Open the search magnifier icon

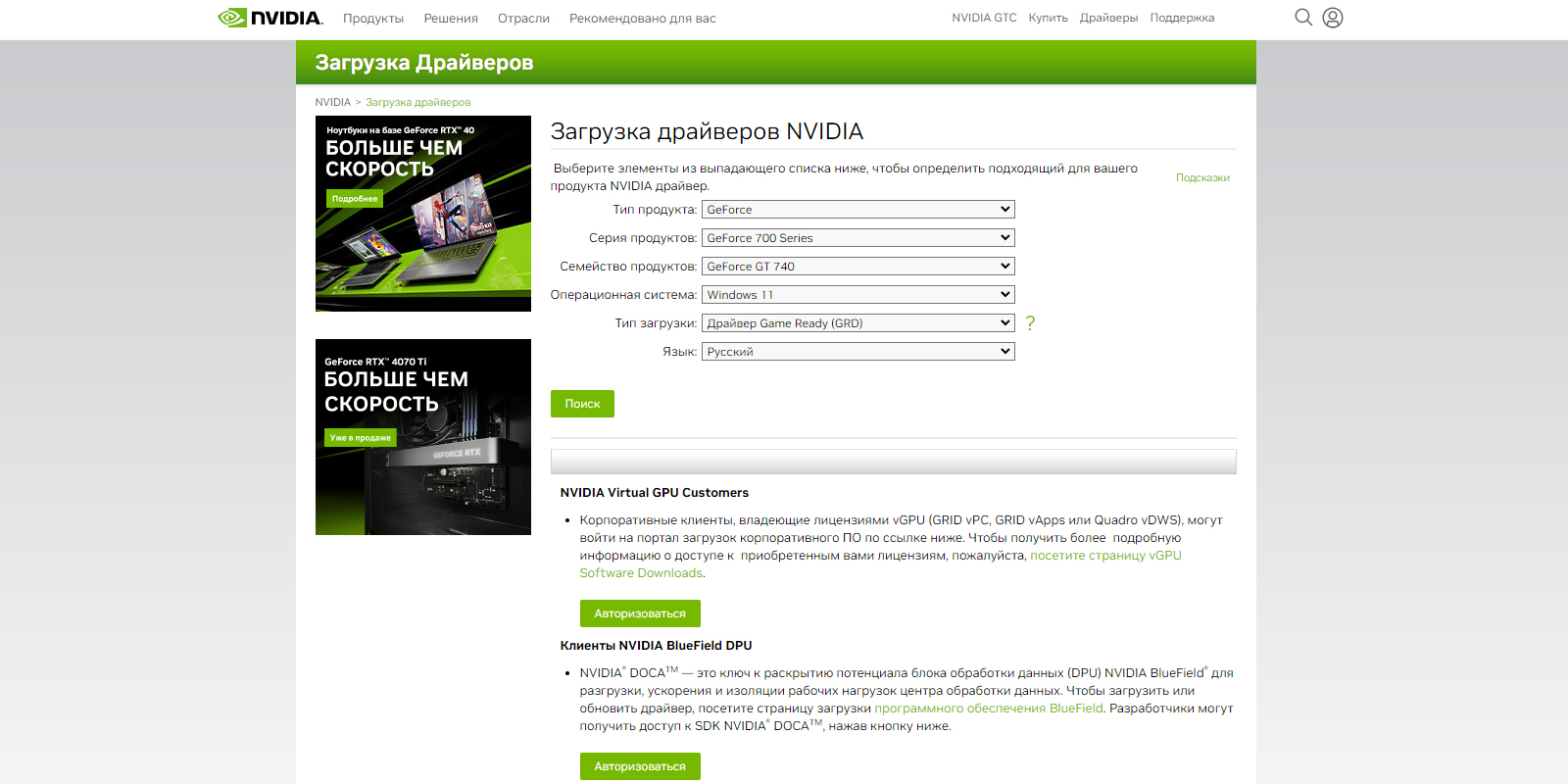[x=1303, y=18]
